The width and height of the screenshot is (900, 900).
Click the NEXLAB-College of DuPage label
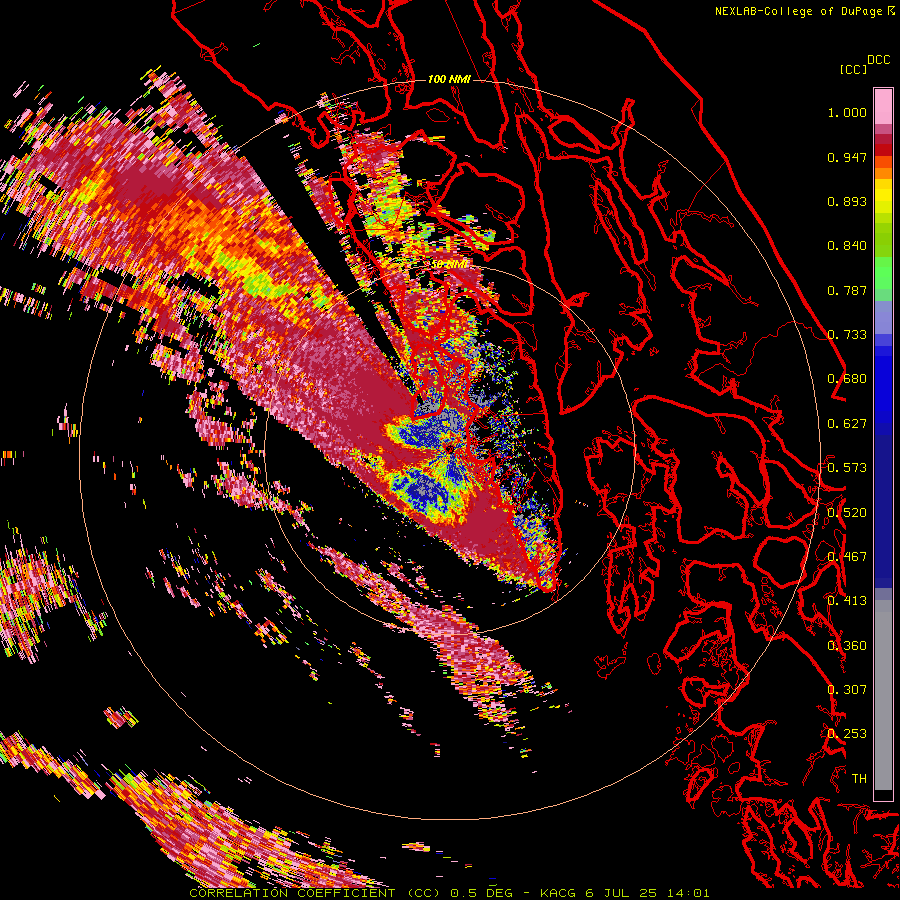798,11
